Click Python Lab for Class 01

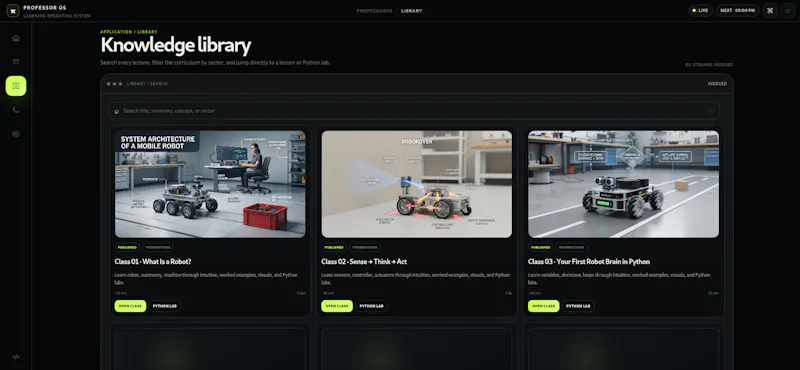(165, 306)
